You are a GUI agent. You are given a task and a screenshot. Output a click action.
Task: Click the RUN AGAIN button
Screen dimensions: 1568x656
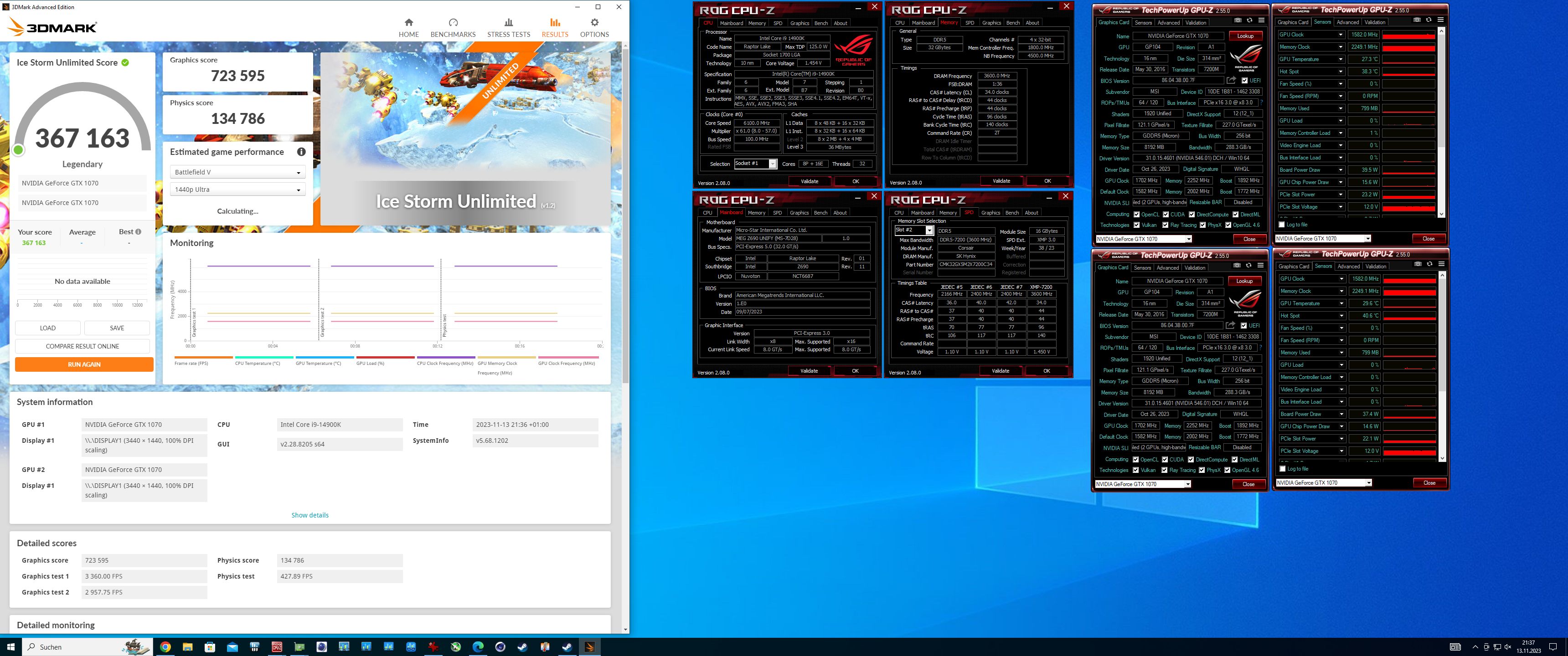84,364
